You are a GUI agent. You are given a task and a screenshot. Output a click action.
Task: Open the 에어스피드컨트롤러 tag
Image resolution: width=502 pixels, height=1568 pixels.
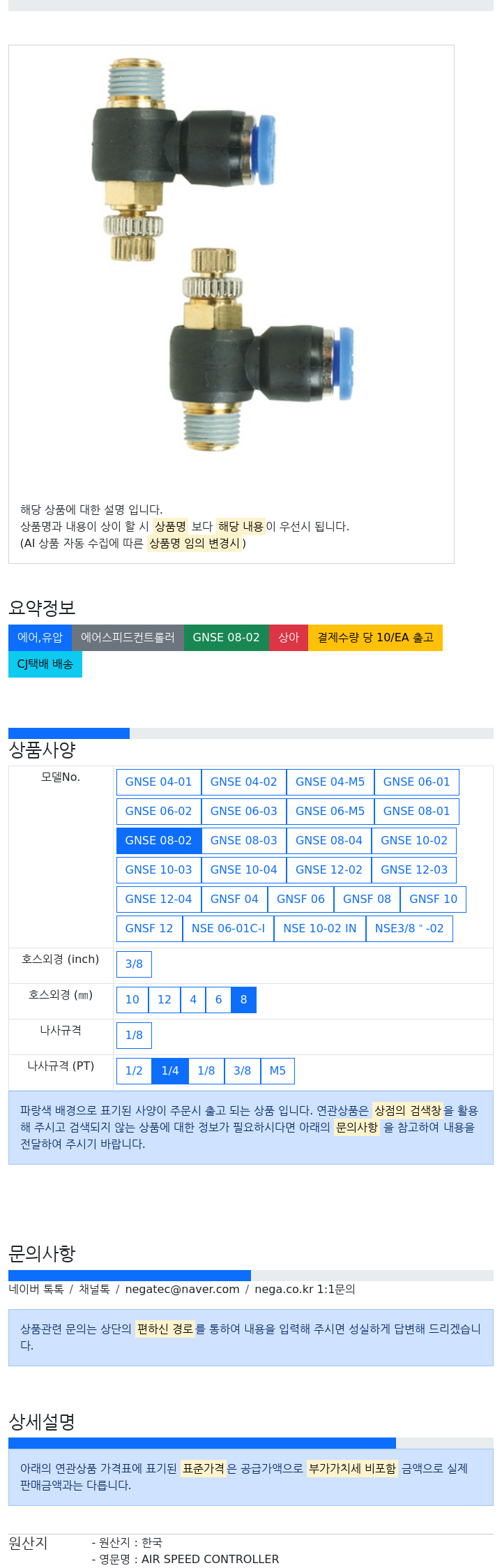point(128,638)
